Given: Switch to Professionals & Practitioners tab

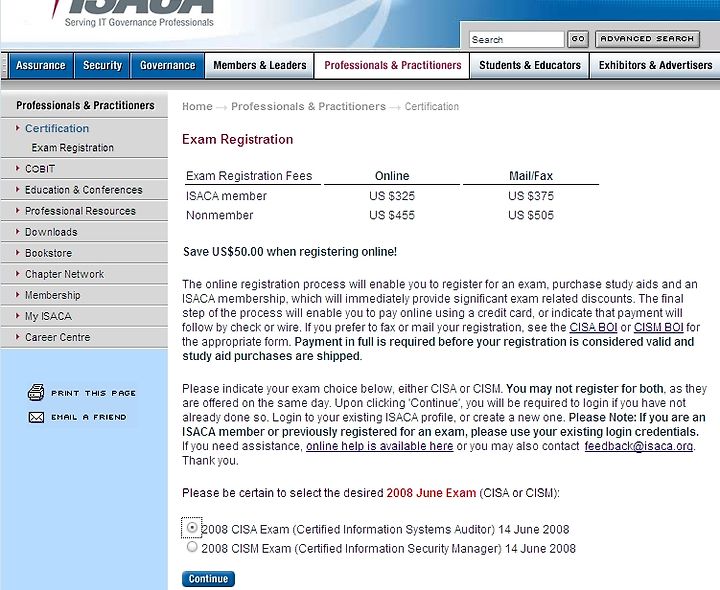Looking at the screenshot, I should (x=393, y=65).
